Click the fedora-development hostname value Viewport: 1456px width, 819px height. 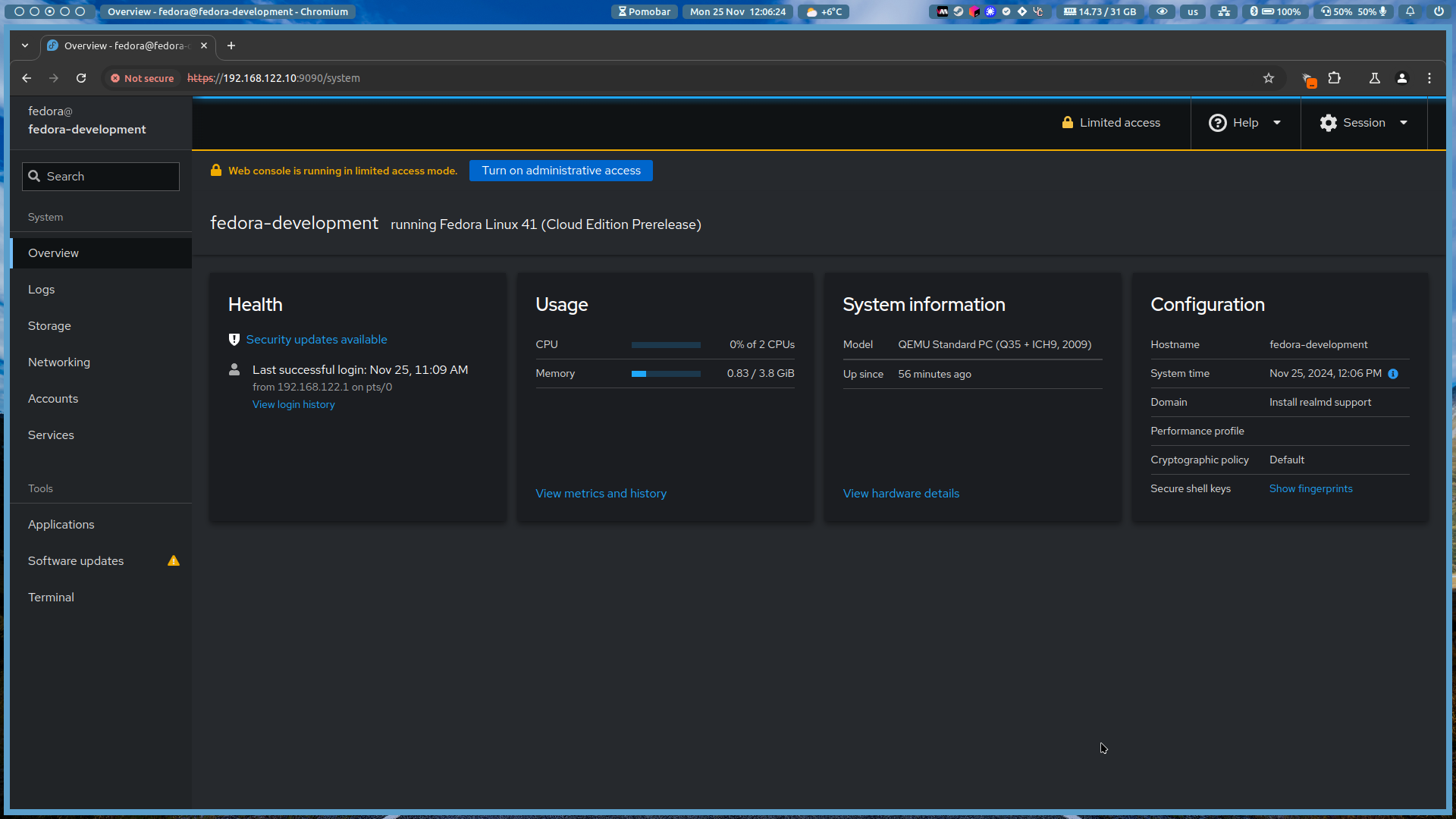(1319, 345)
